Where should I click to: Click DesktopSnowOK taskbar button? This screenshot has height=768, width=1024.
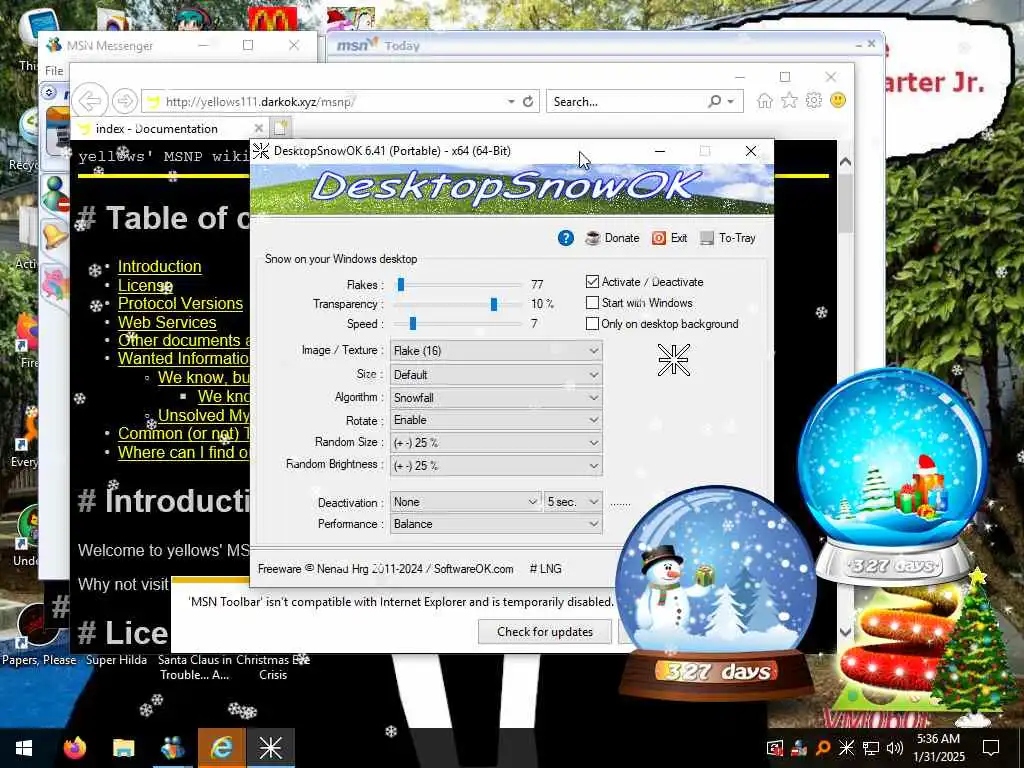[x=270, y=748]
